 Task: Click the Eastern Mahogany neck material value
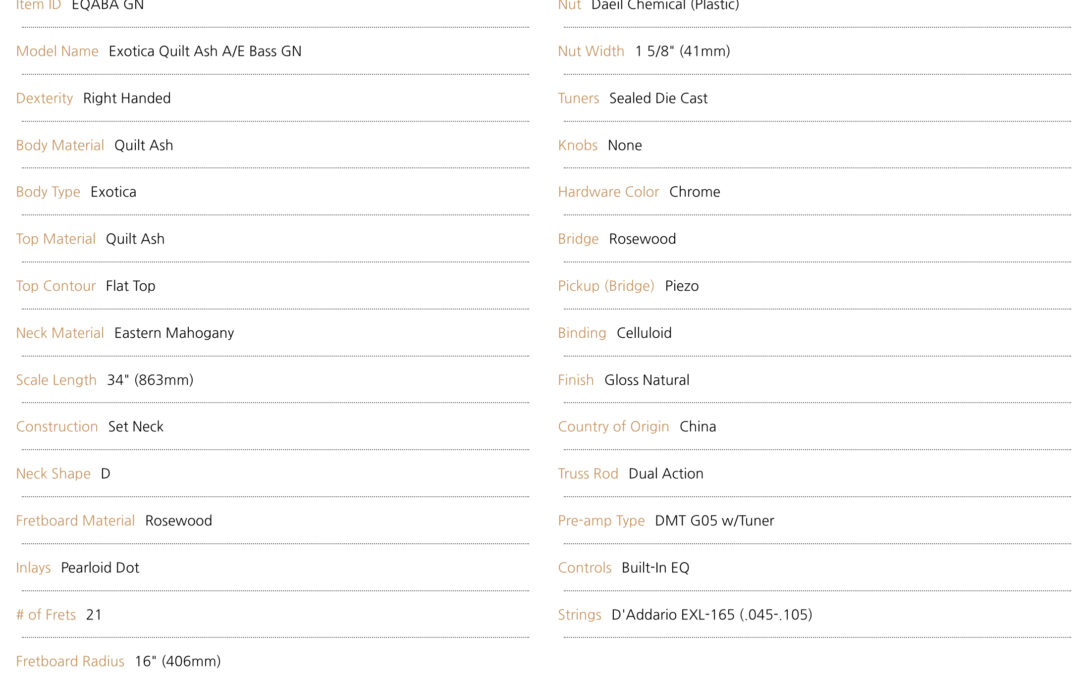click(x=174, y=333)
